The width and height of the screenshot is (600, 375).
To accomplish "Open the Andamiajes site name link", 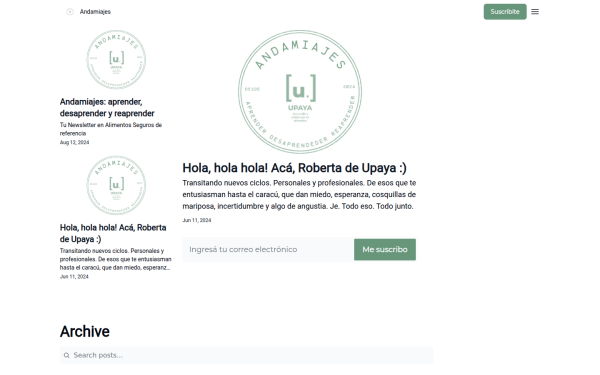I will click(x=95, y=12).
